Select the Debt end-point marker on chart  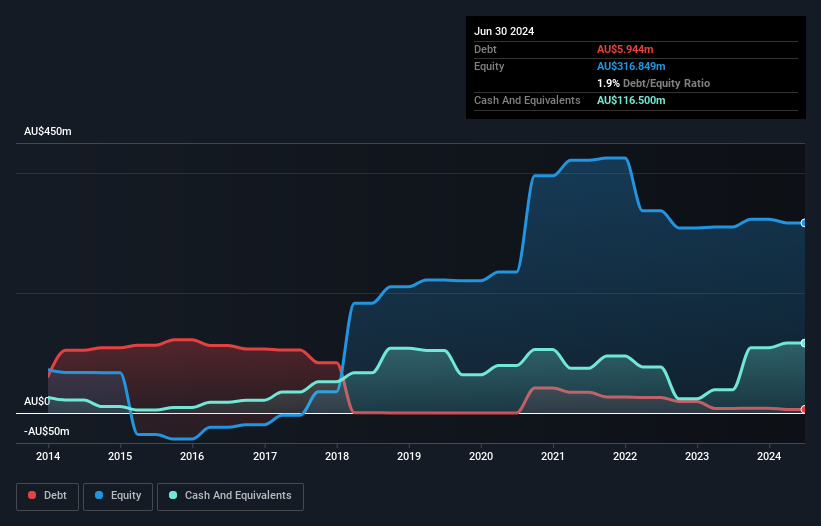coord(804,409)
